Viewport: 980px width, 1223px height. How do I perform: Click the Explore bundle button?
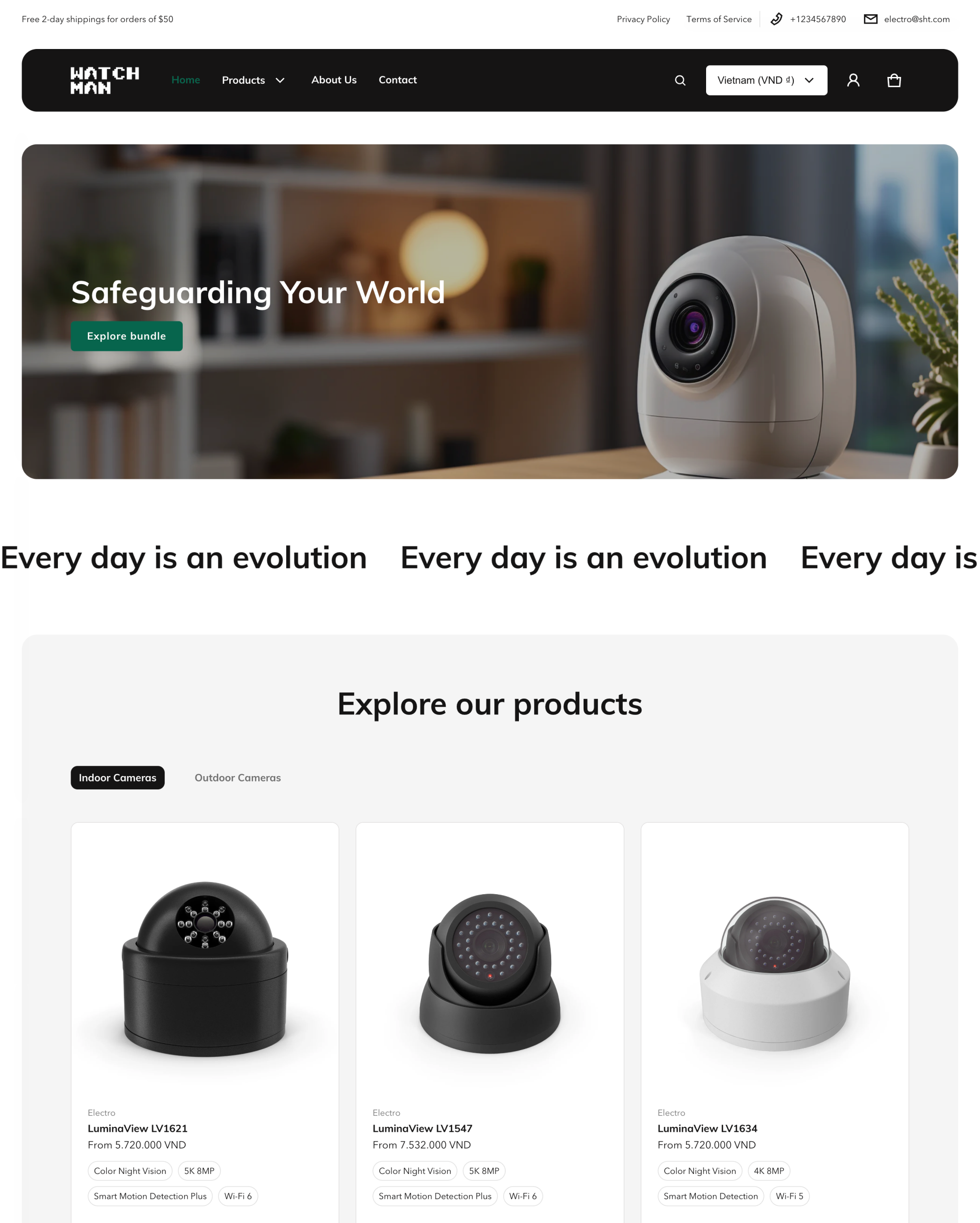point(126,336)
